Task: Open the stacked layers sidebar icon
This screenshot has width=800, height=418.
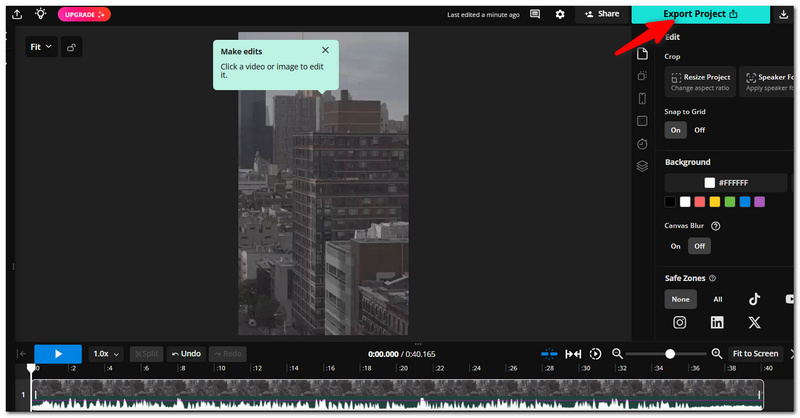Action: (642, 166)
